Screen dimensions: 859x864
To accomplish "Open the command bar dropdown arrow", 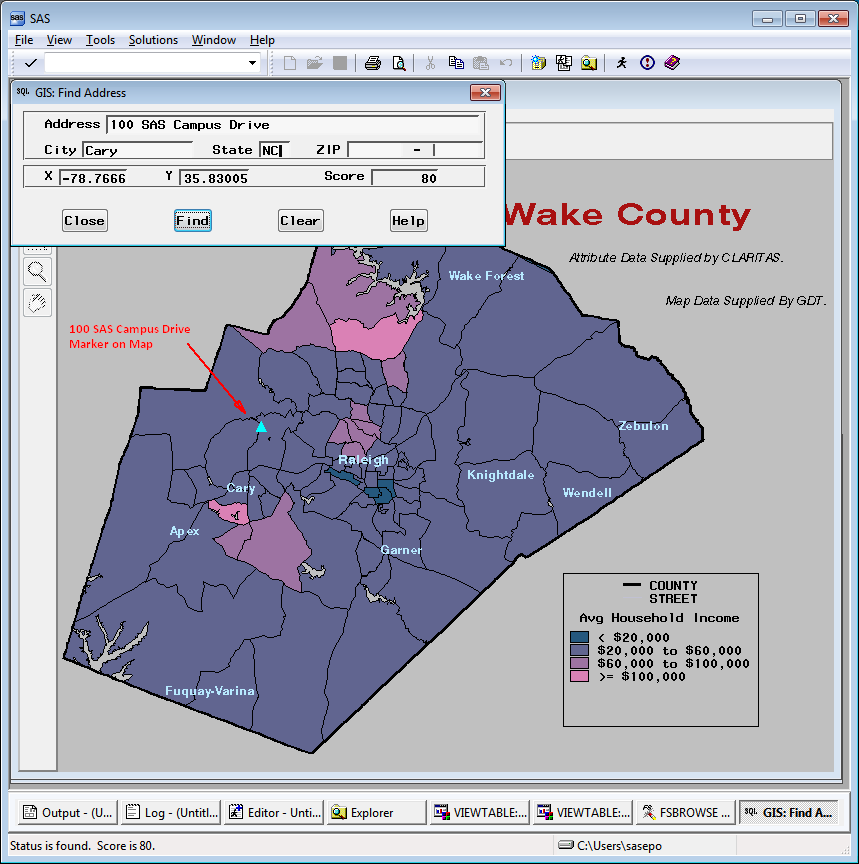I will [x=252, y=63].
